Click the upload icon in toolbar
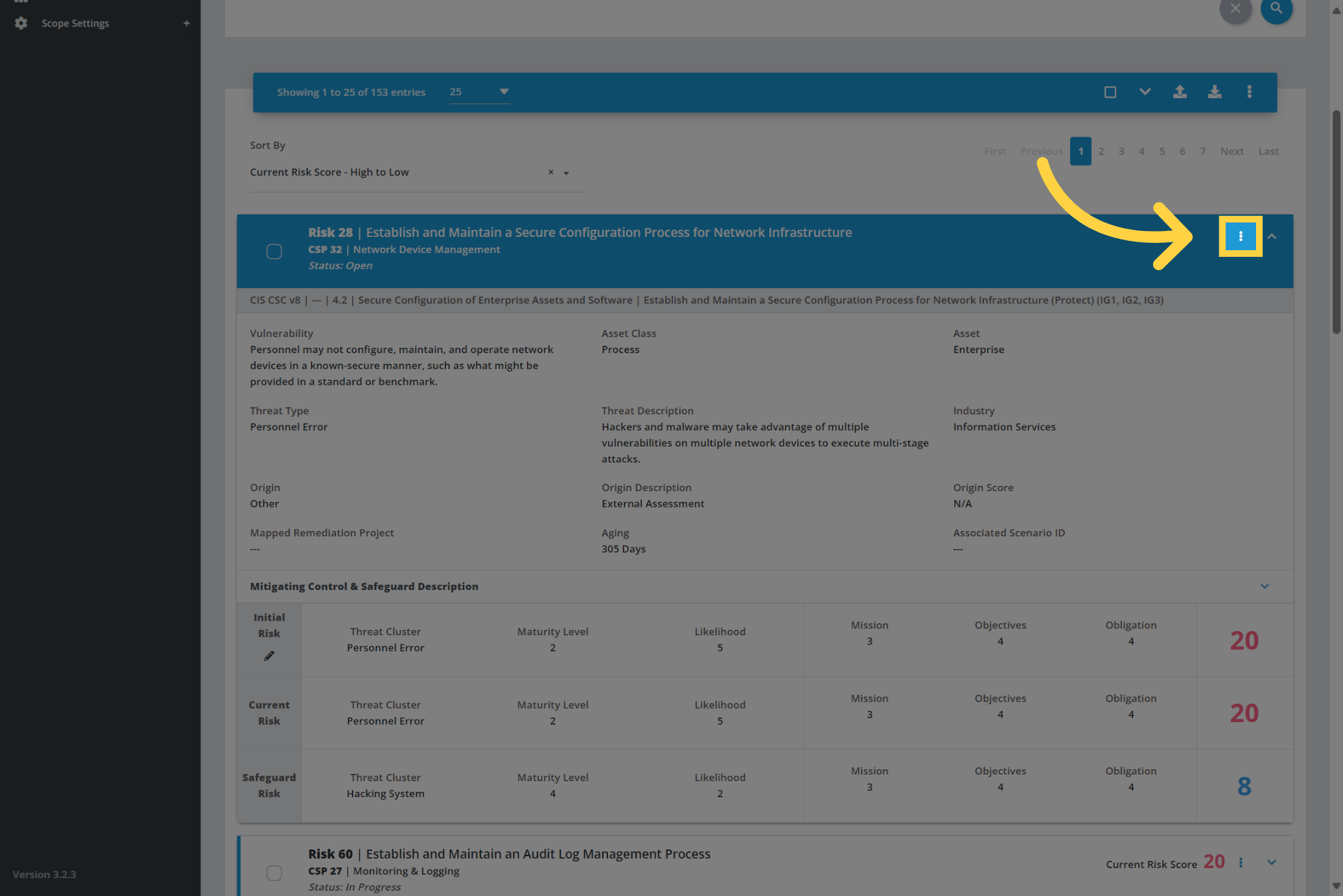Image resolution: width=1343 pixels, height=896 pixels. point(1180,92)
